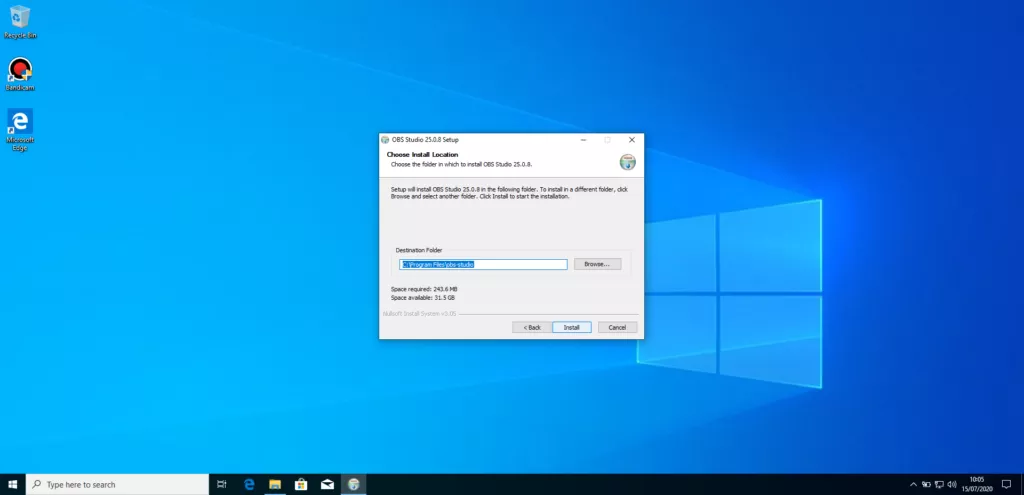
Task: Open the Mail app from the taskbar
Action: coord(327,484)
